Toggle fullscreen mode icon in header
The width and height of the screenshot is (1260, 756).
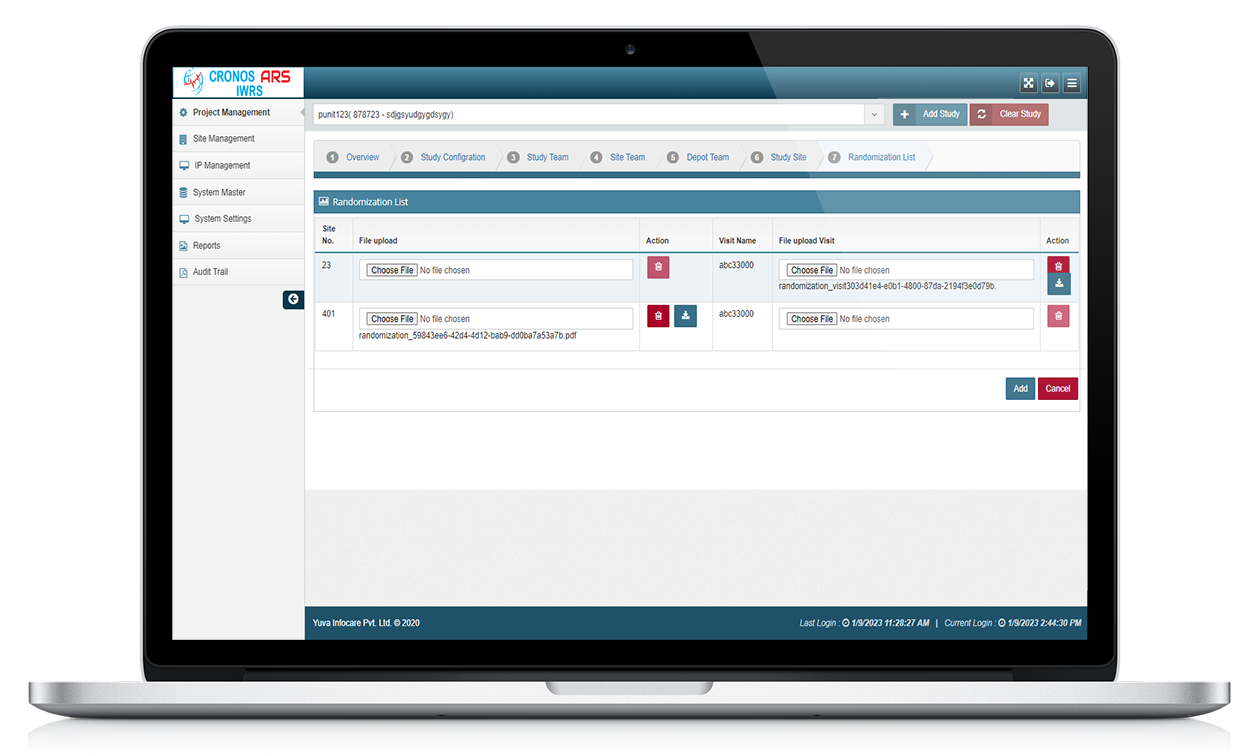1028,84
